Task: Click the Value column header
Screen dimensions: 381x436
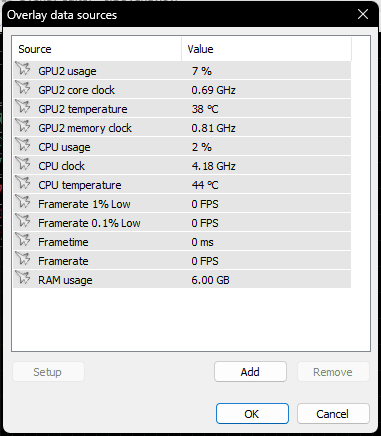Action: pyautogui.click(x=266, y=49)
